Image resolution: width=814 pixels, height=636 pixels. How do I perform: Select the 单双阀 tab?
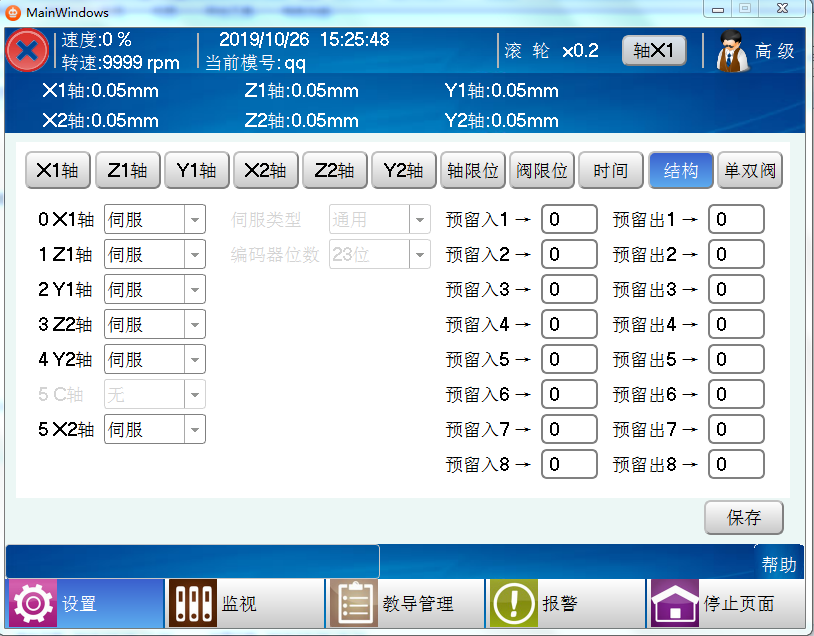tap(749, 171)
